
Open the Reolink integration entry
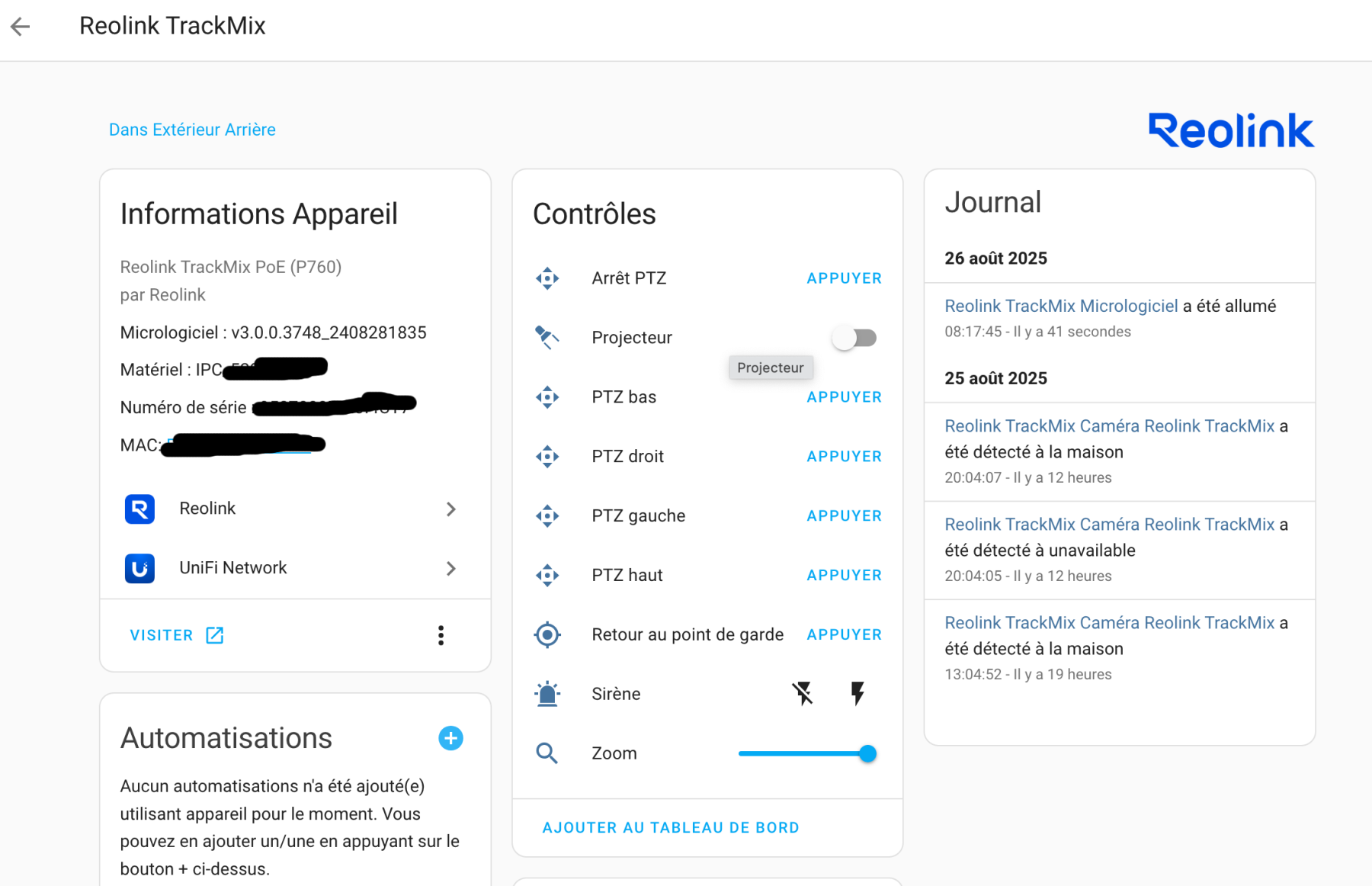[295, 509]
